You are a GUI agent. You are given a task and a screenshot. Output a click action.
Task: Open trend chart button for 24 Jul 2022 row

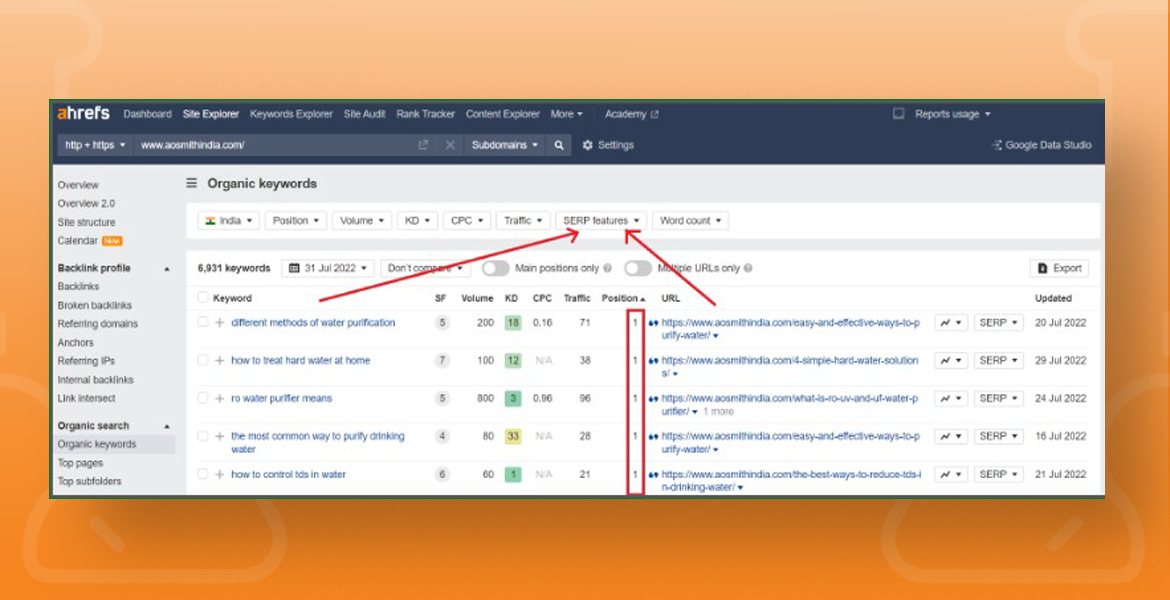click(951, 399)
